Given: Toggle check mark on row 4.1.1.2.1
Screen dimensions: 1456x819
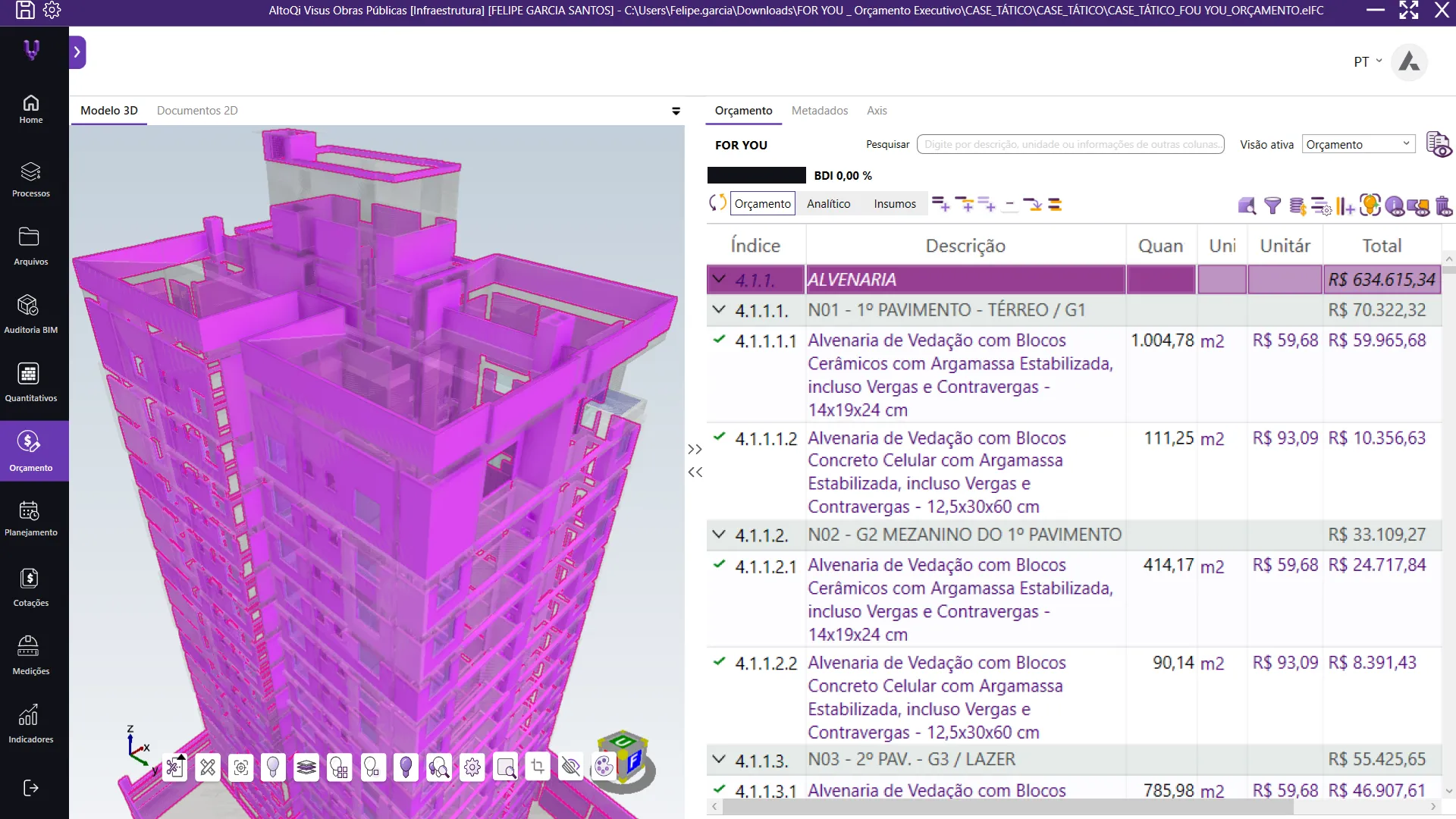Looking at the screenshot, I should [x=719, y=564].
